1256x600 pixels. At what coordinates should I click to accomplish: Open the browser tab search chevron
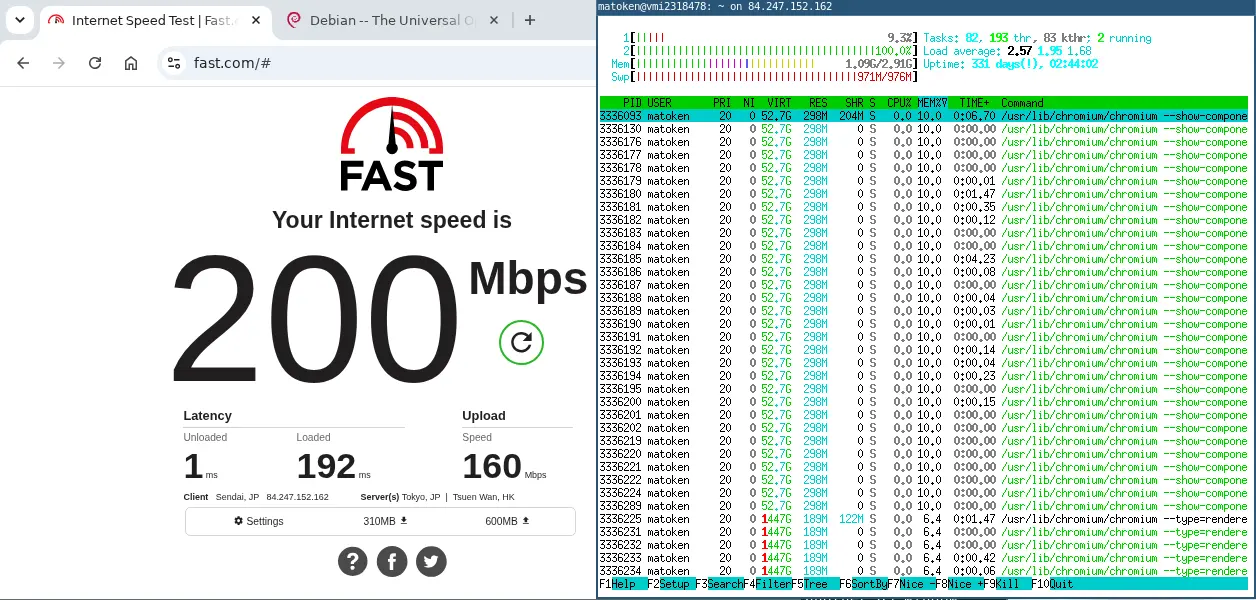point(20,20)
